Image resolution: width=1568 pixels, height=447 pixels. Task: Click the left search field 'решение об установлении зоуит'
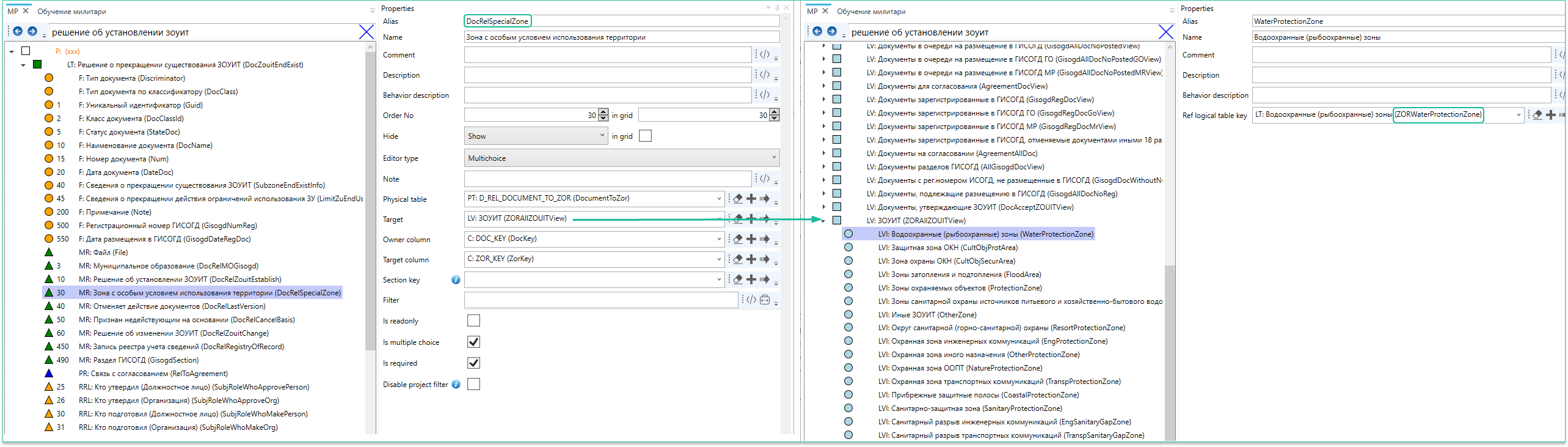(203, 32)
